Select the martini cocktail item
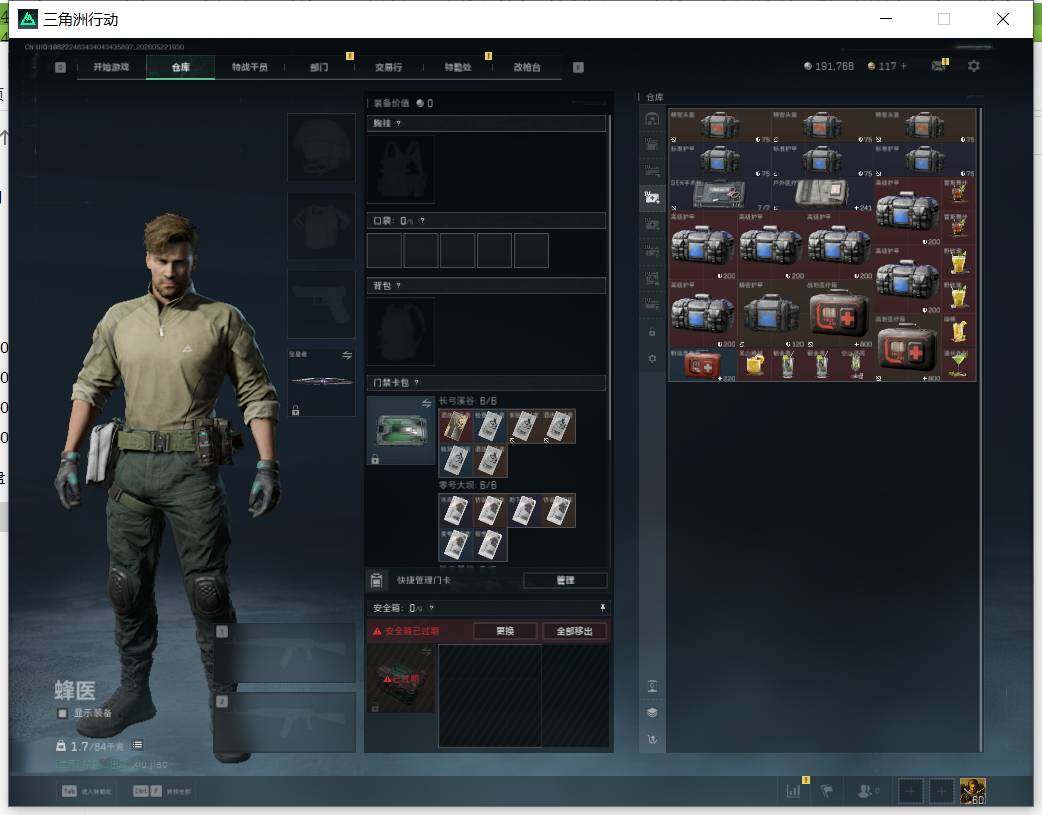The width and height of the screenshot is (1042, 815). [x=958, y=365]
